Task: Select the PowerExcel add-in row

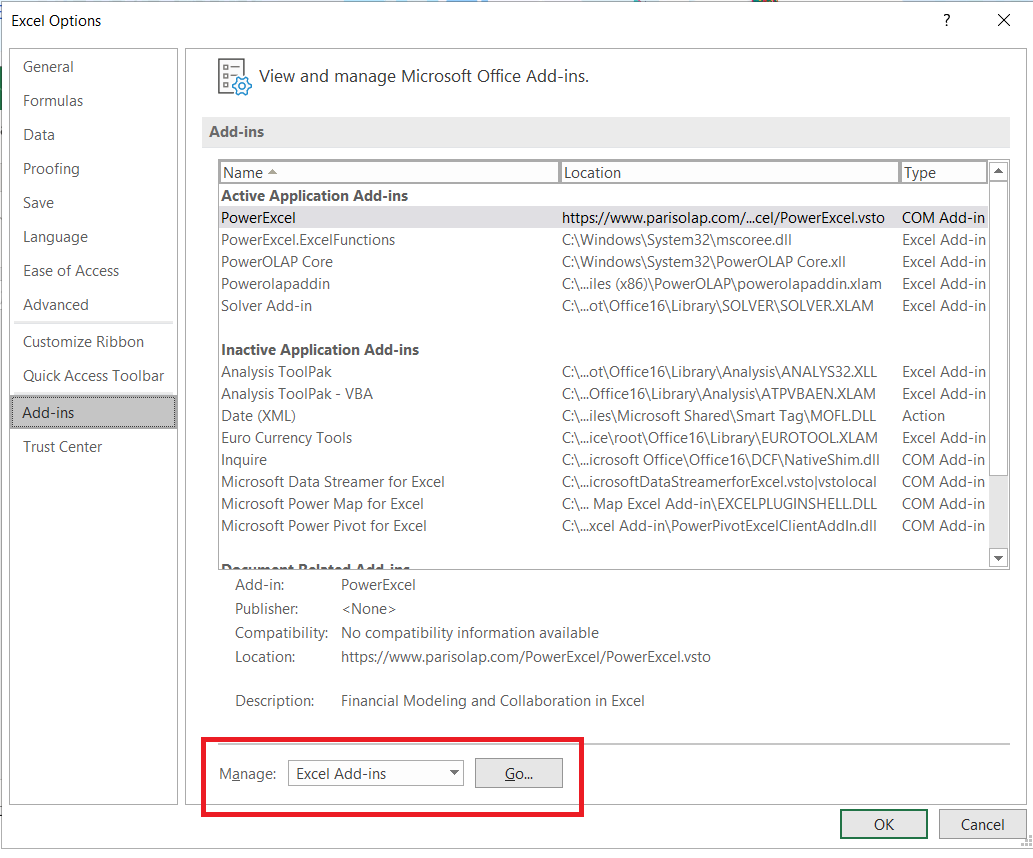Action: click(x=603, y=217)
